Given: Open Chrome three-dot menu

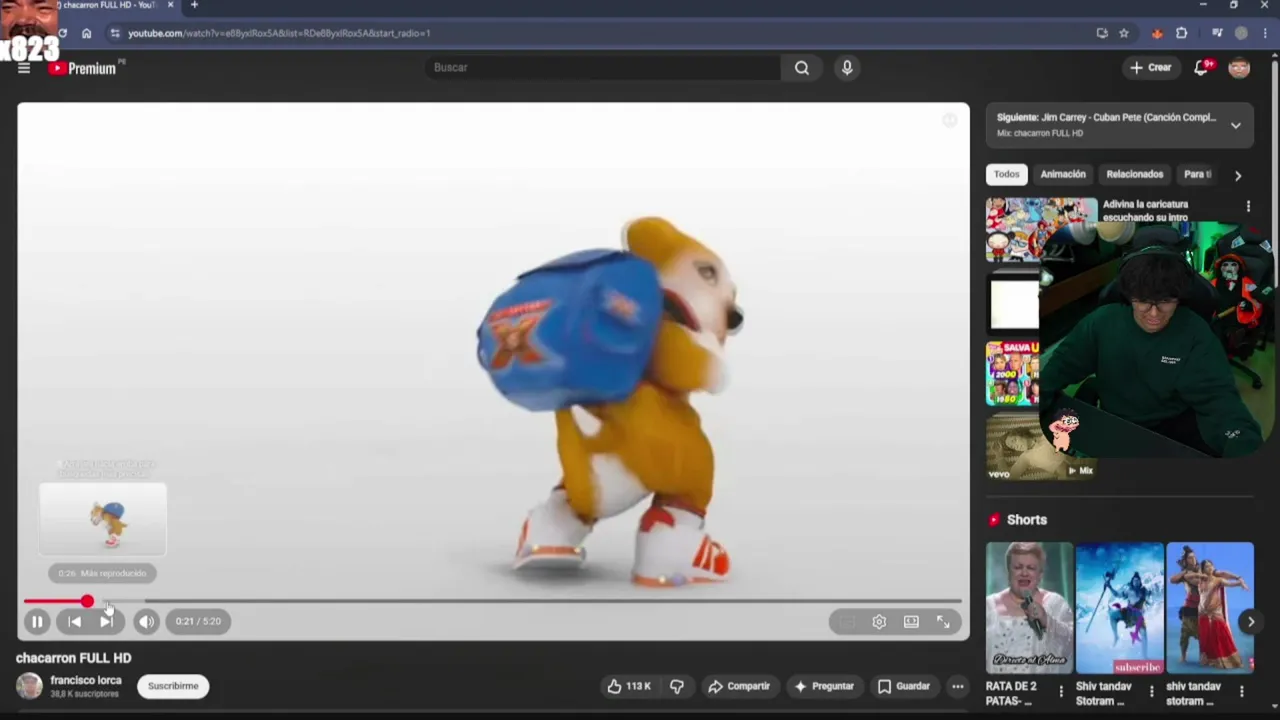Looking at the screenshot, I should 1265,33.
